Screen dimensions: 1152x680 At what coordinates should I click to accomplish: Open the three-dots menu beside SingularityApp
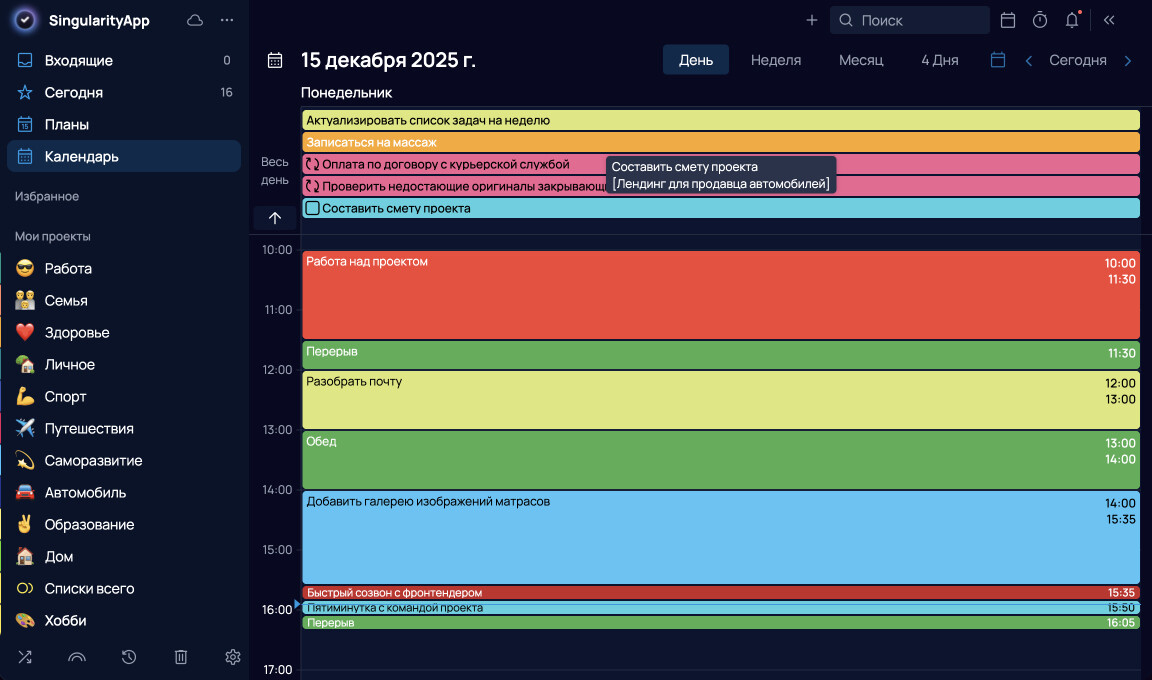pyautogui.click(x=227, y=20)
